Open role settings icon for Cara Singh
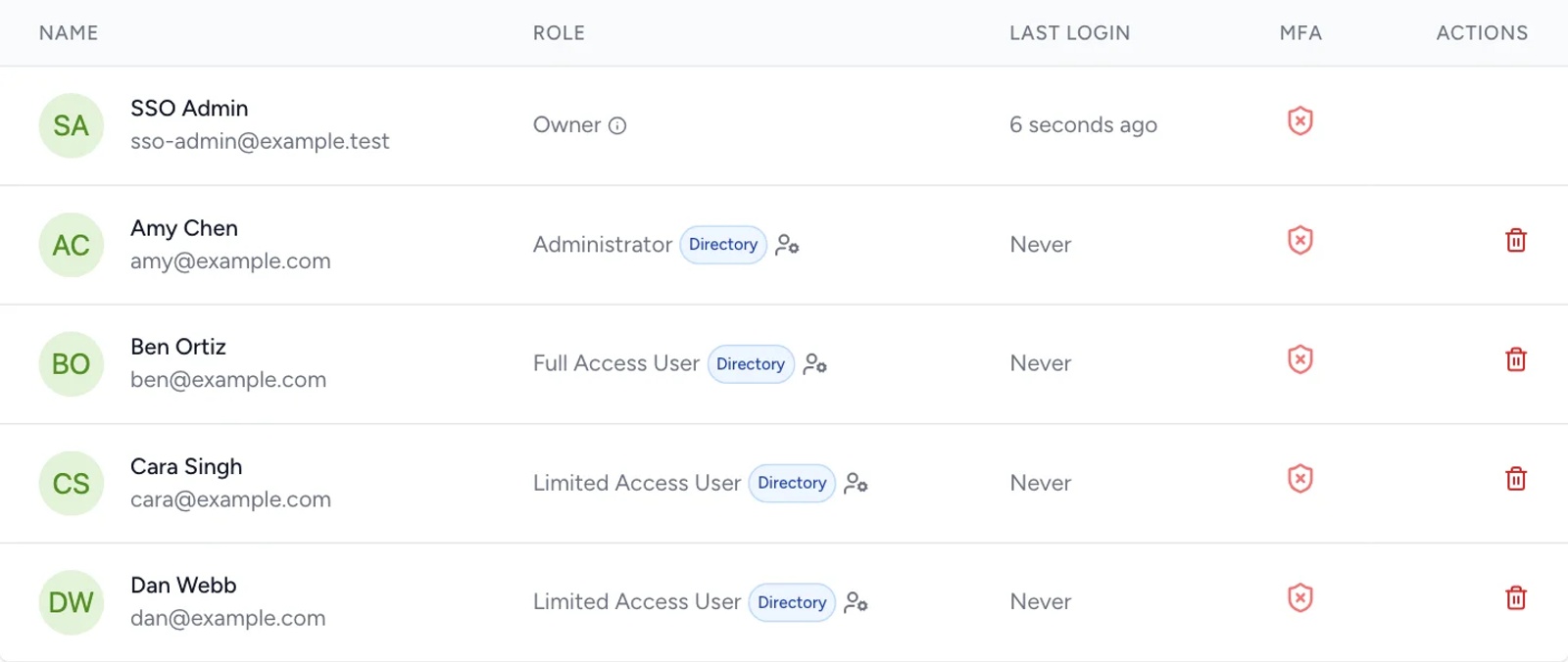1568x662 pixels. (856, 483)
